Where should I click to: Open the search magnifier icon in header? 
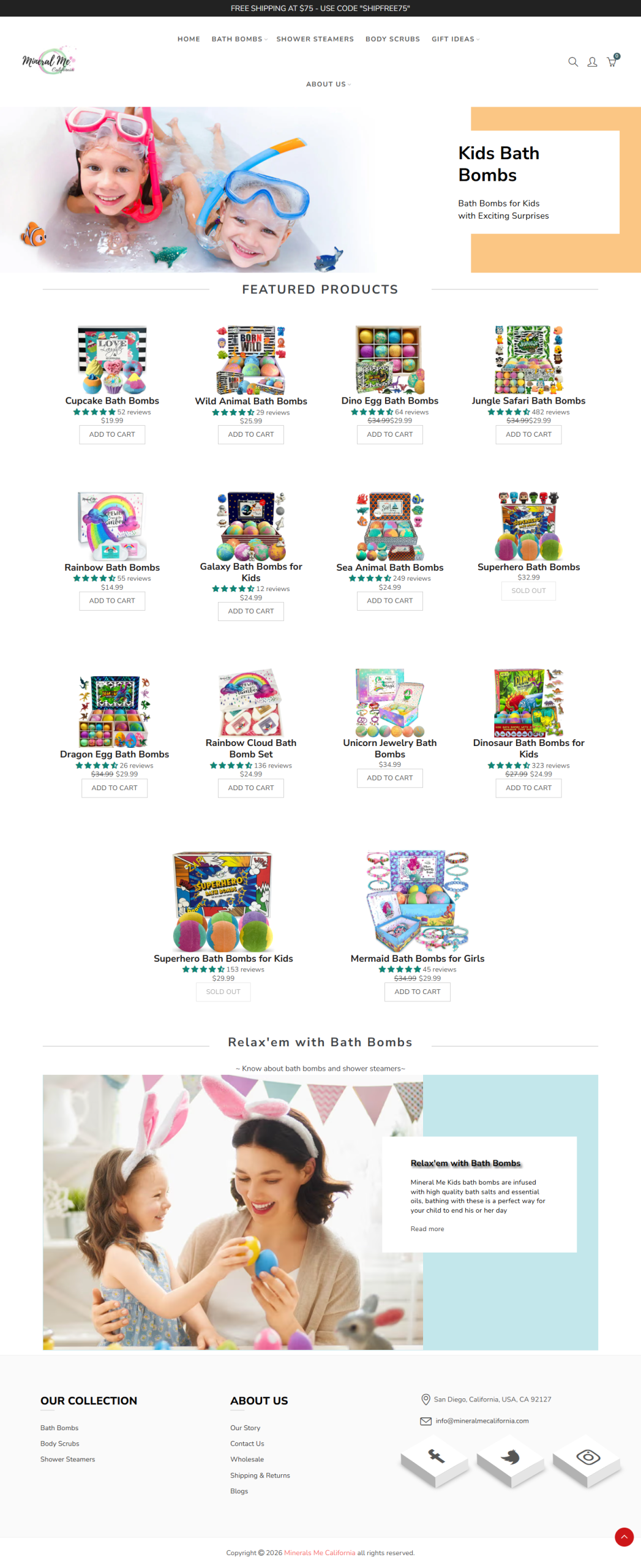[x=572, y=62]
